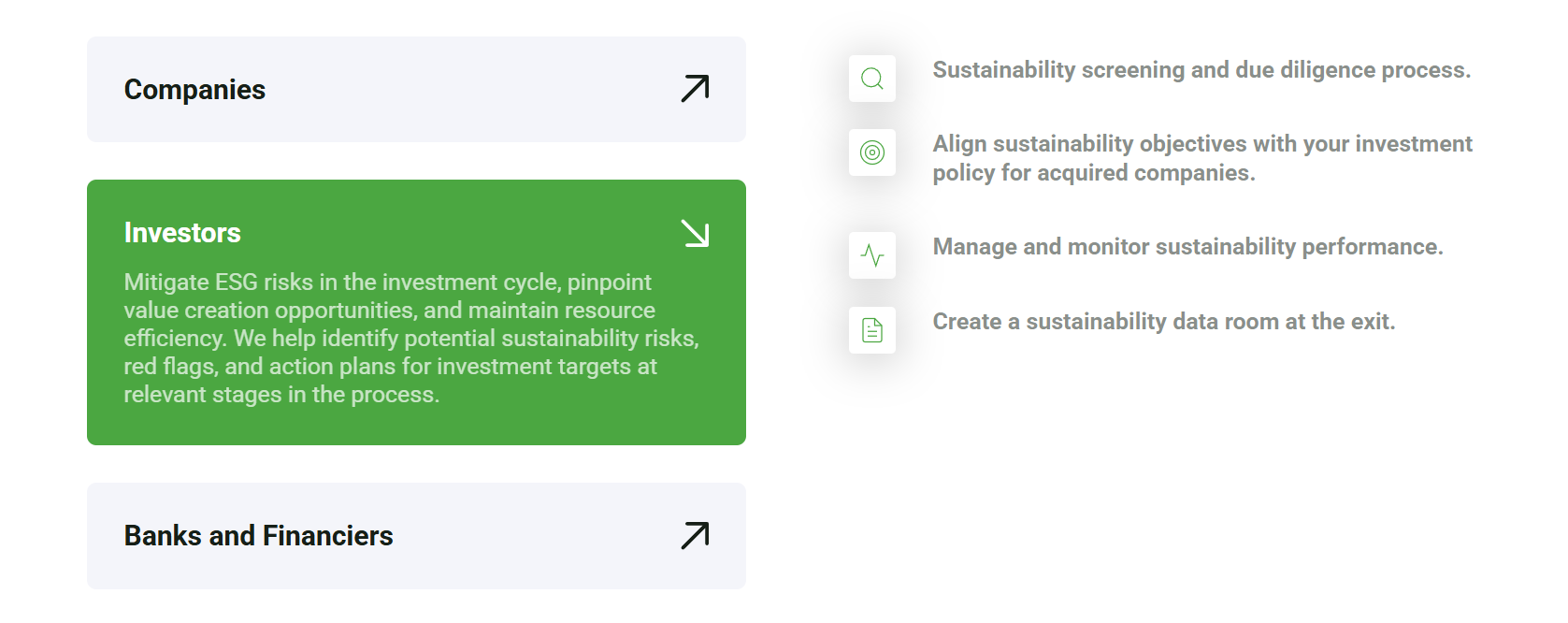Click the down-right arrow on Investors card
This screenshot has width=1568, height=623.
(x=695, y=233)
